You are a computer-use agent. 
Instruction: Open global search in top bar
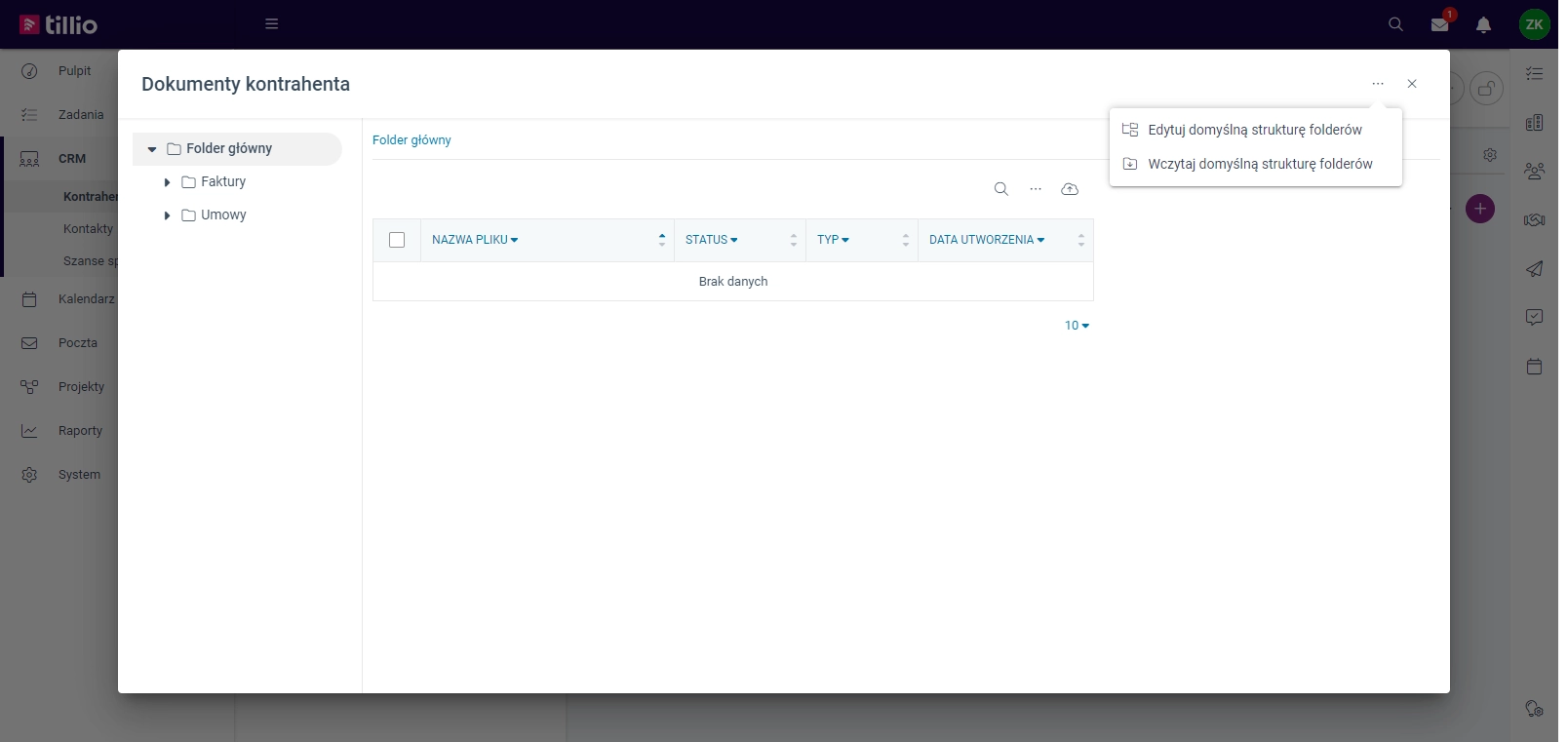pyautogui.click(x=1395, y=24)
